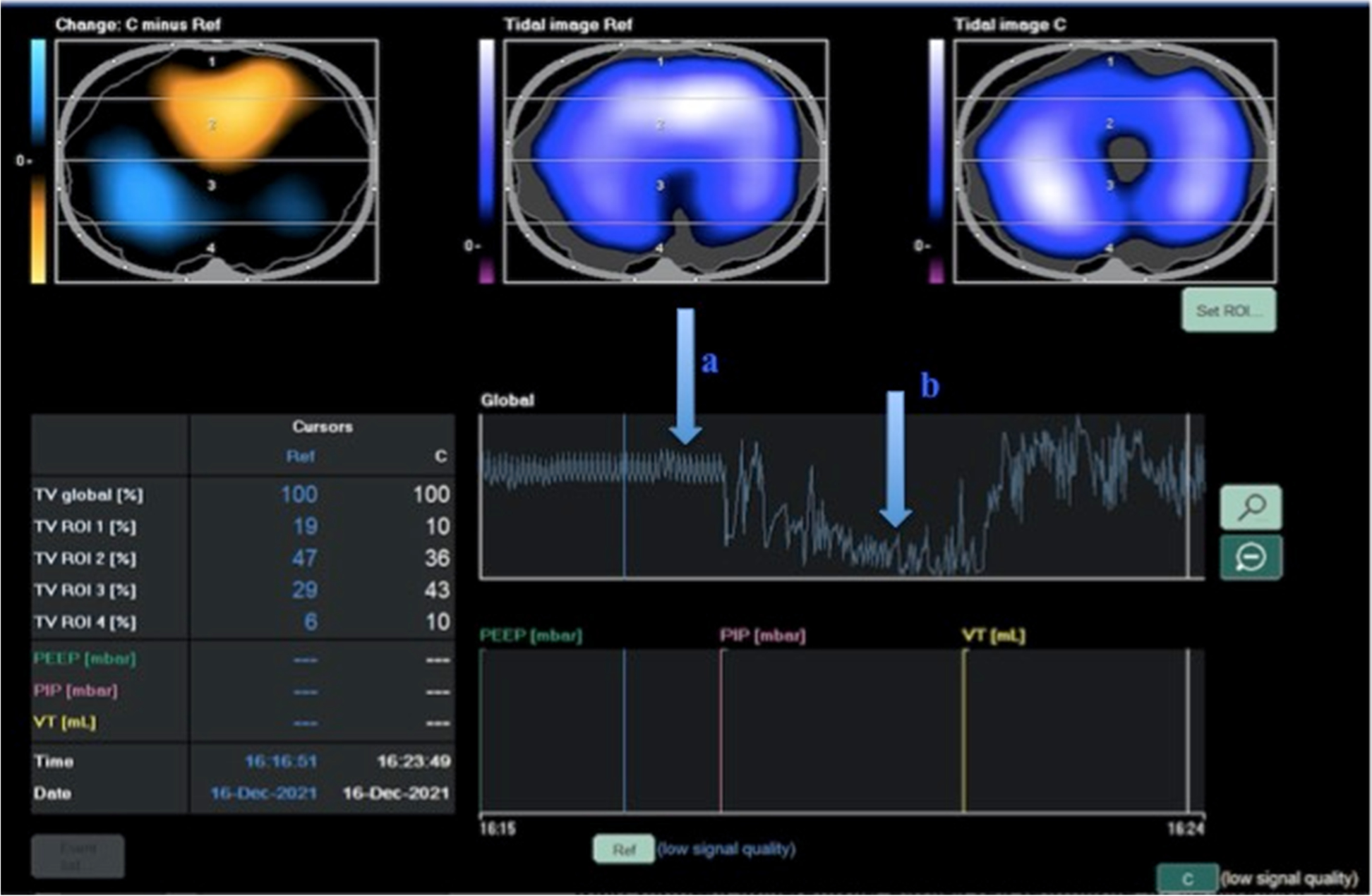
Task: Click the Change: C minus Ref image
Action: pos(217,161)
